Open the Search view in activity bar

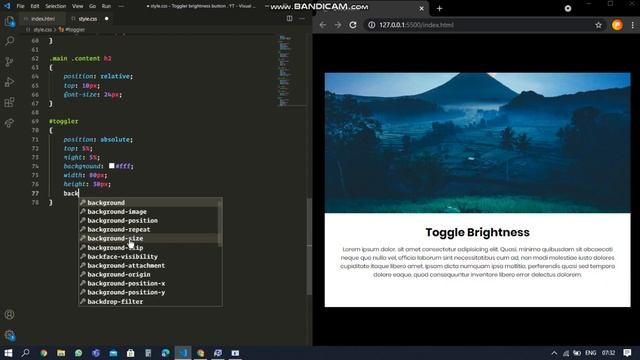click(9, 41)
